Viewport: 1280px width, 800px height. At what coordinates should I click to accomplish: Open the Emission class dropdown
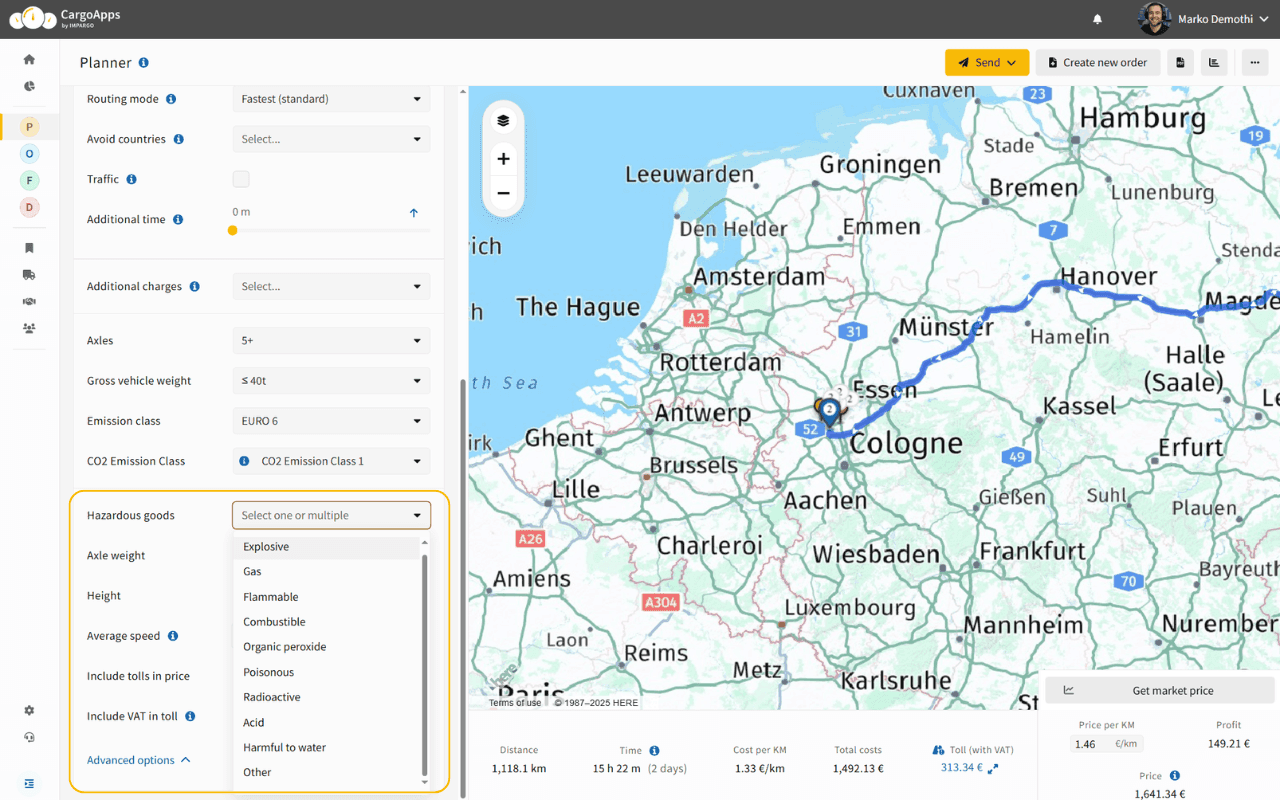point(331,420)
